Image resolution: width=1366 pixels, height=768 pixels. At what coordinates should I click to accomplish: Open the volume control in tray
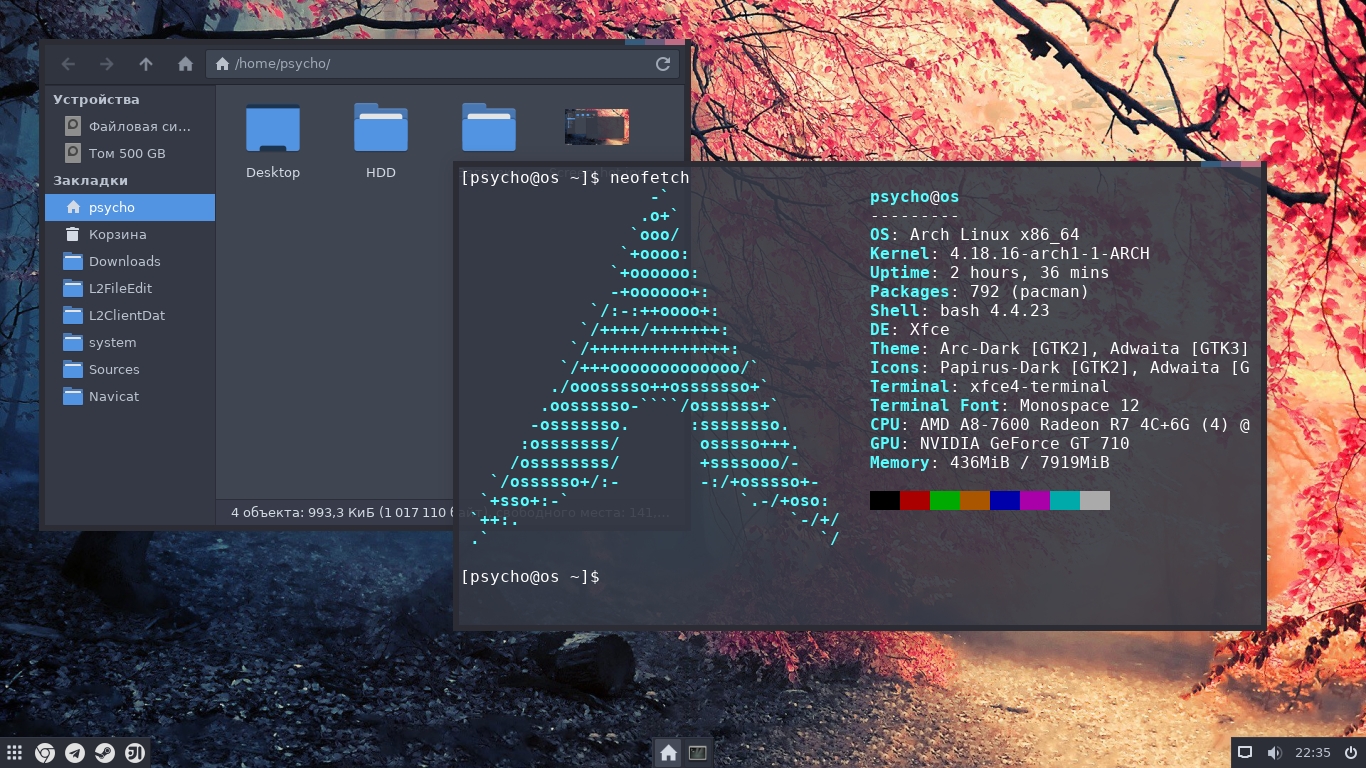[x=1274, y=753]
